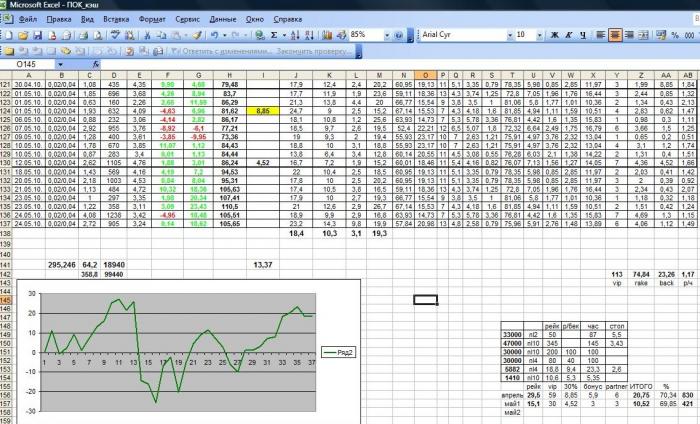
Task: Align cell text to the right
Action: click(629, 35)
